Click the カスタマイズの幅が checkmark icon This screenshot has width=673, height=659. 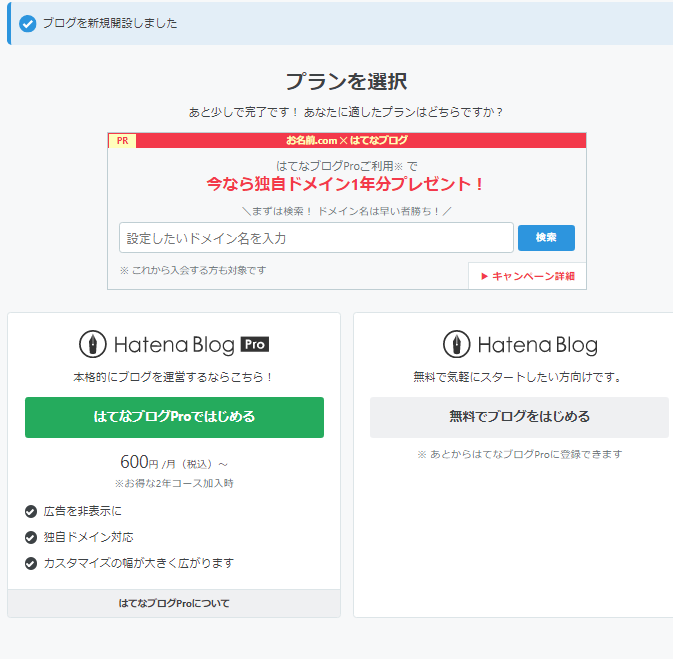(x=31, y=563)
